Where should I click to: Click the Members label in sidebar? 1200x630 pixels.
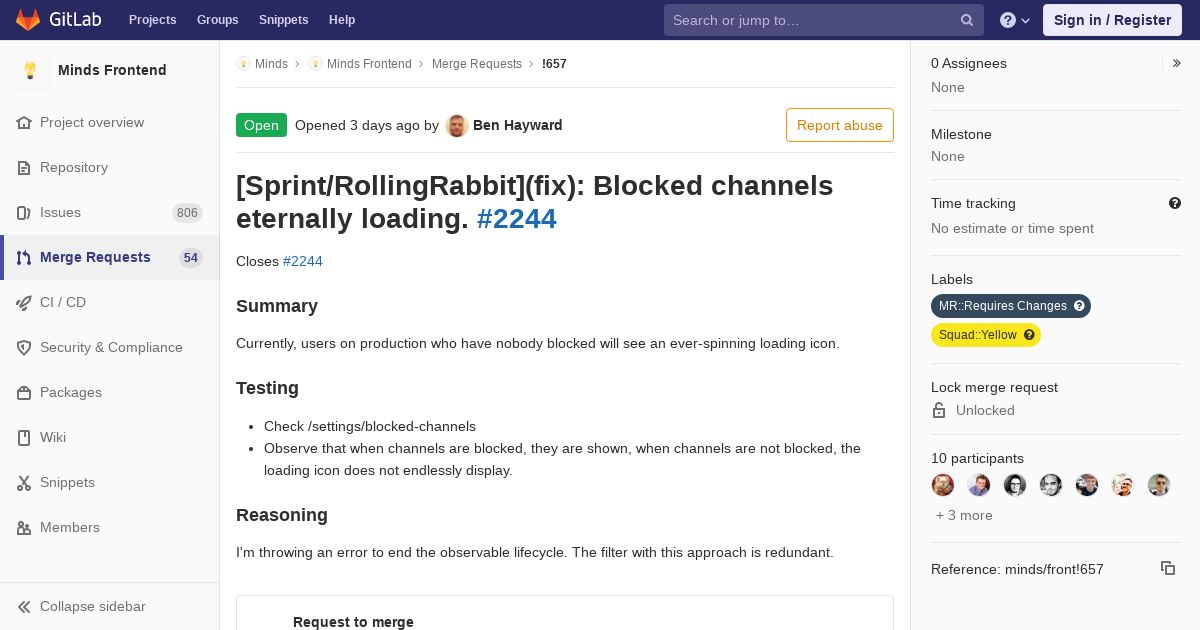70,527
